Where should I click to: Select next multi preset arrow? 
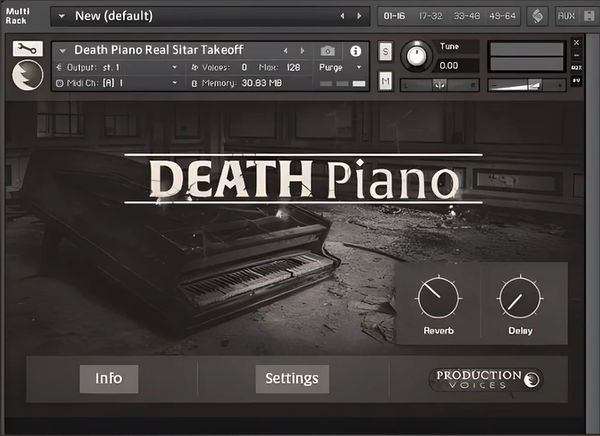pos(359,16)
